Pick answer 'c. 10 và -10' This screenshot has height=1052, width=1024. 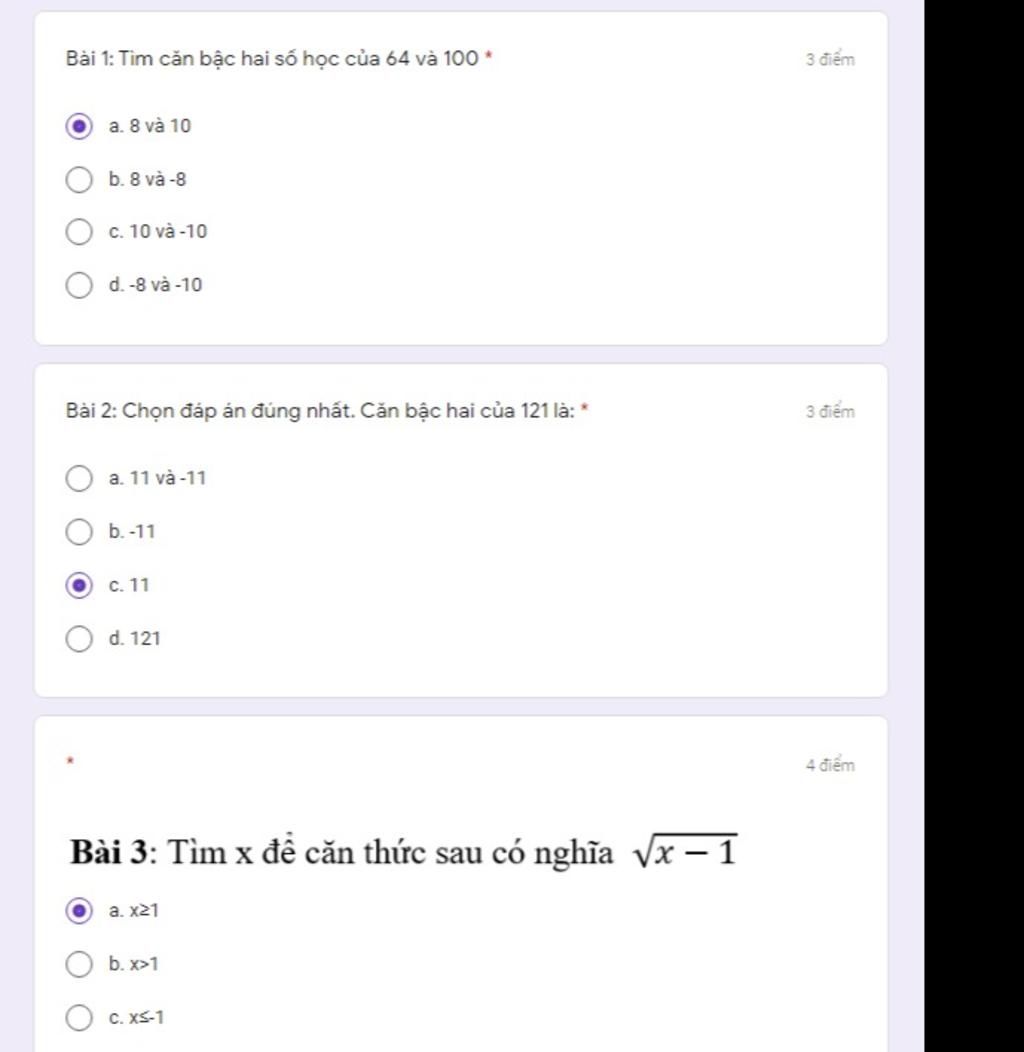[79, 233]
